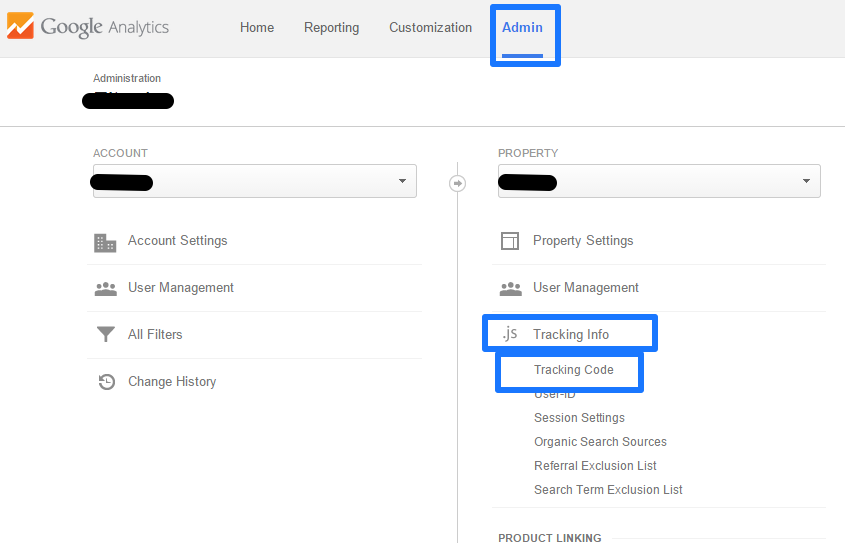Click the Property Settings layout icon
845x543 pixels.
510,241
